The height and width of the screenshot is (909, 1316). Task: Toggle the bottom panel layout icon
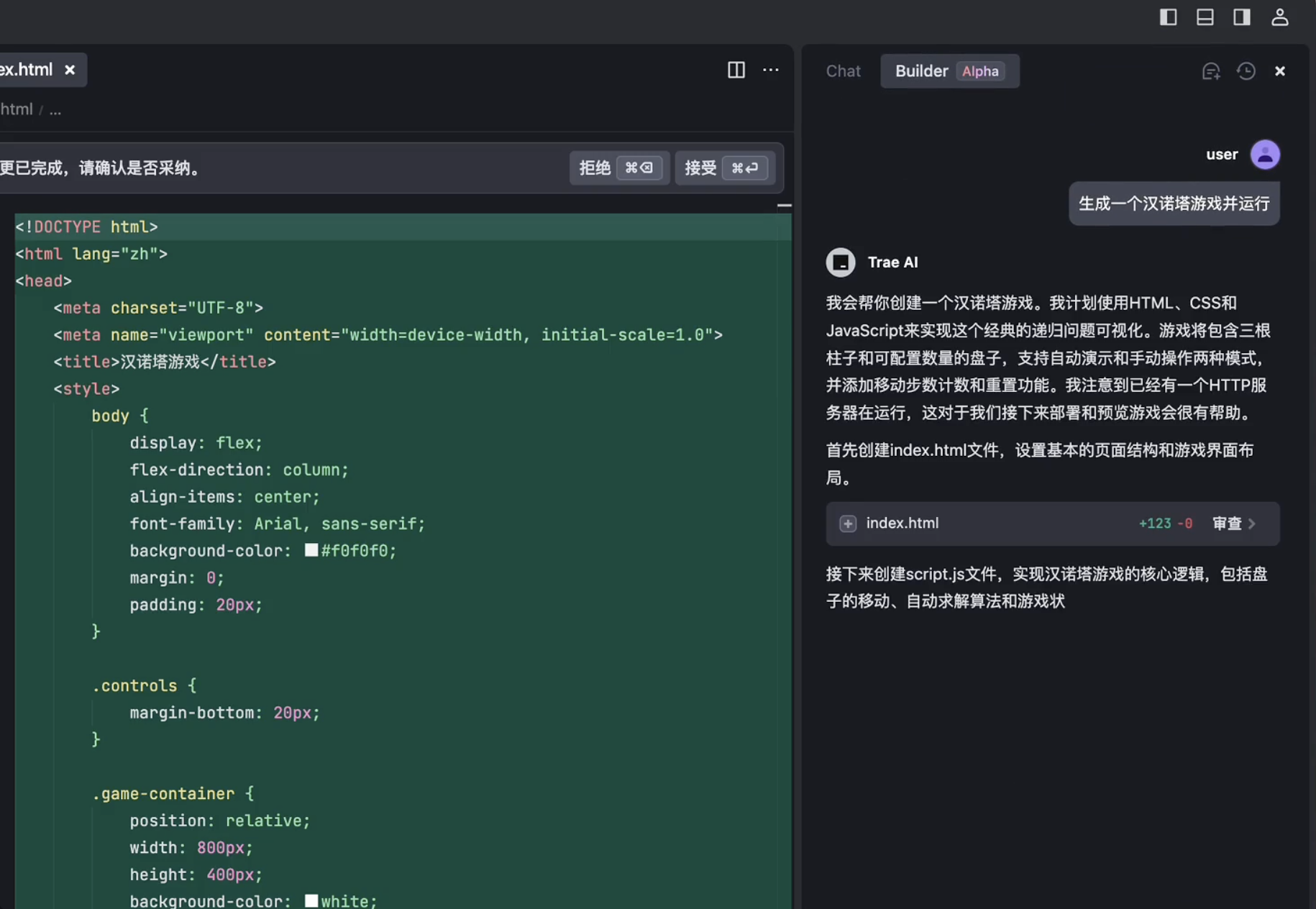pyautogui.click(x=1205, y=17)
